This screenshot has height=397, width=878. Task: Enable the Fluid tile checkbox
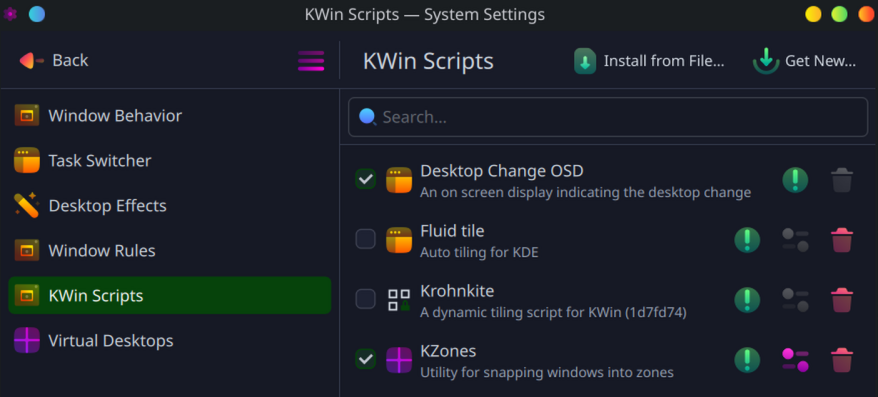click(366, 240)
